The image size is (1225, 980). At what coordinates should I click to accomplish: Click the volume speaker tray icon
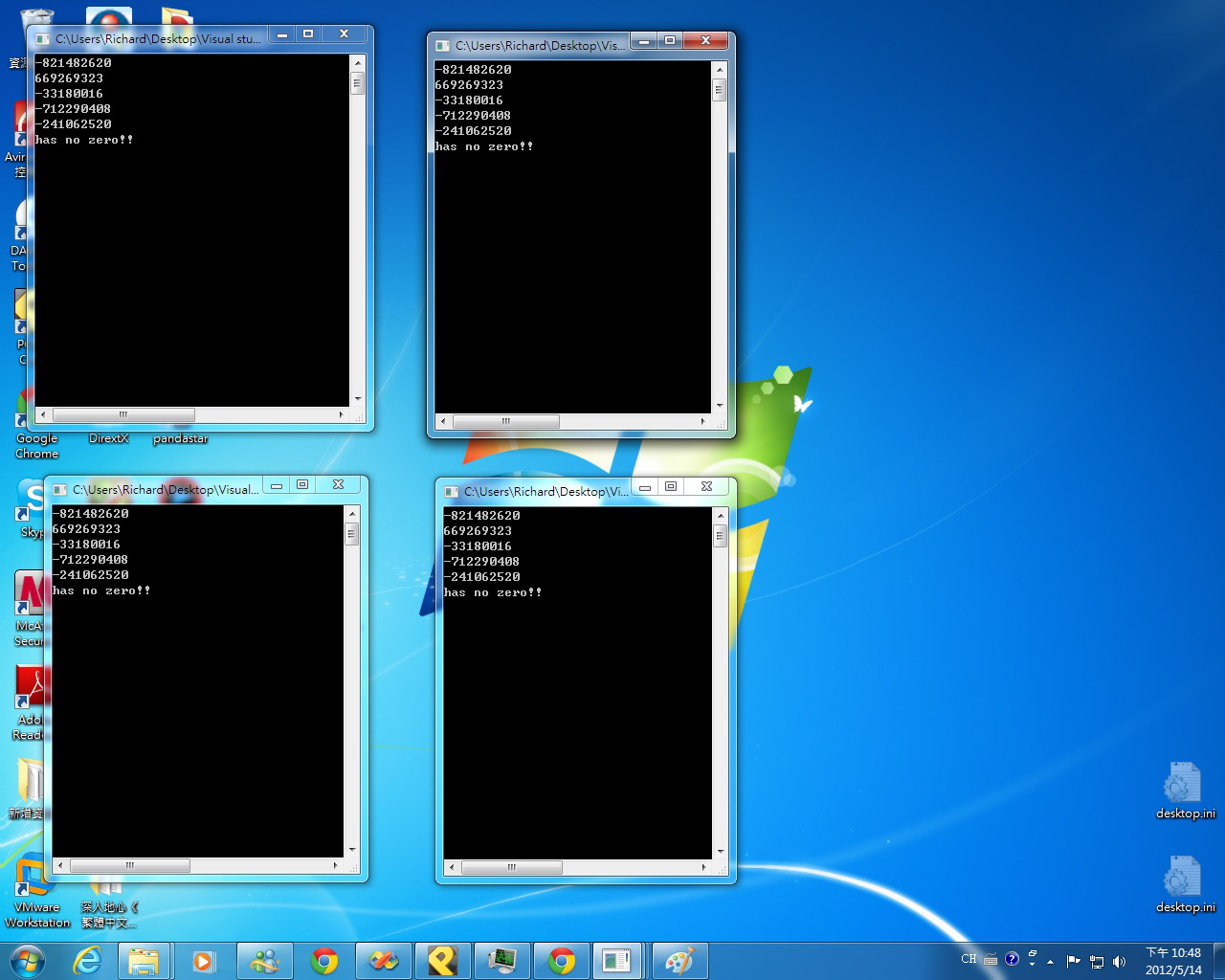pos(1119,961)
